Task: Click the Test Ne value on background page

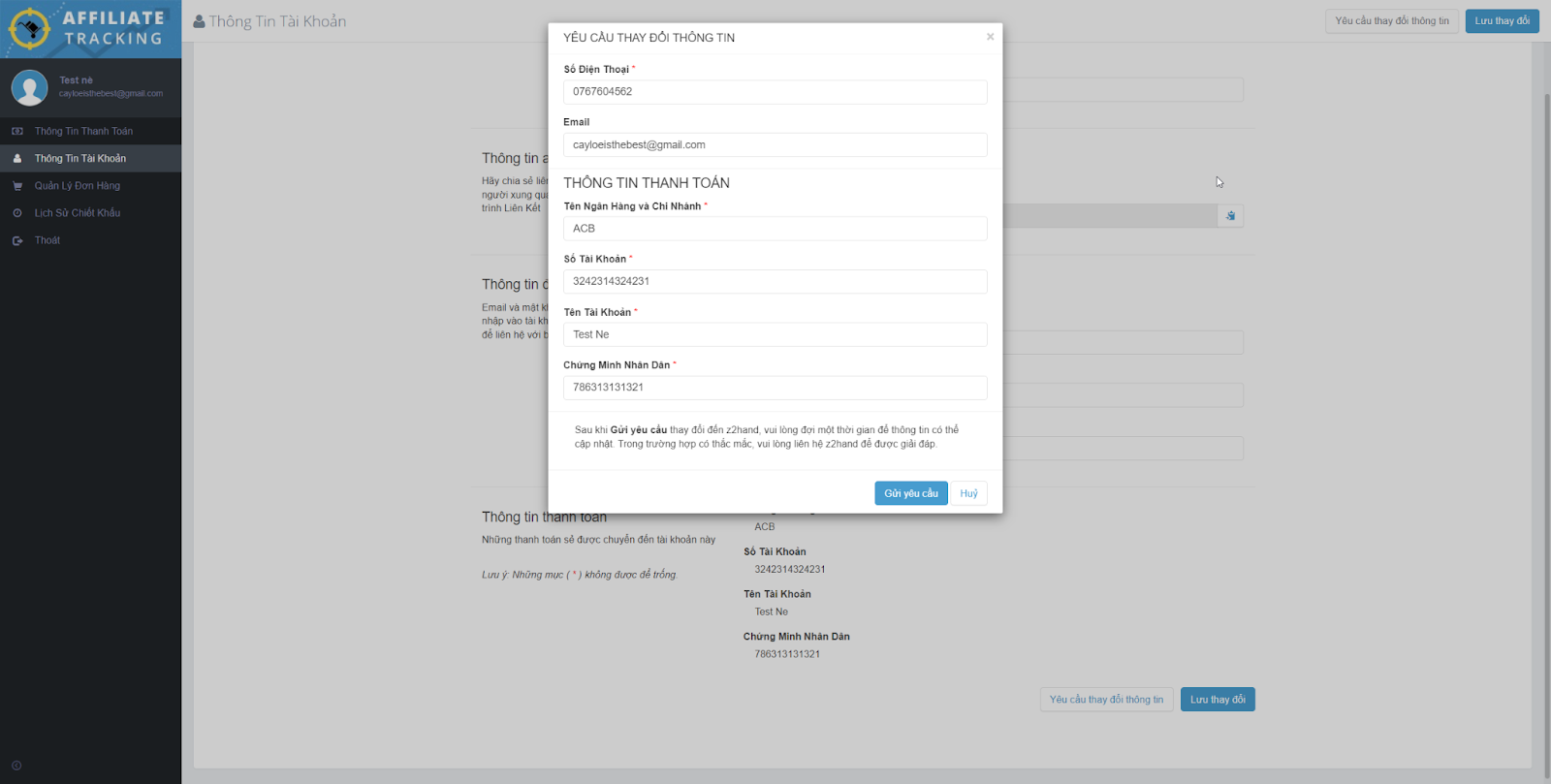Action: (772, 612)
